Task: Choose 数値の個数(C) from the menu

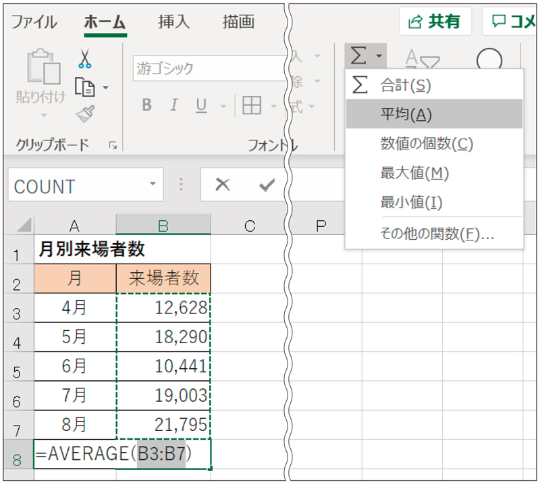Action: tap(434, 143)
